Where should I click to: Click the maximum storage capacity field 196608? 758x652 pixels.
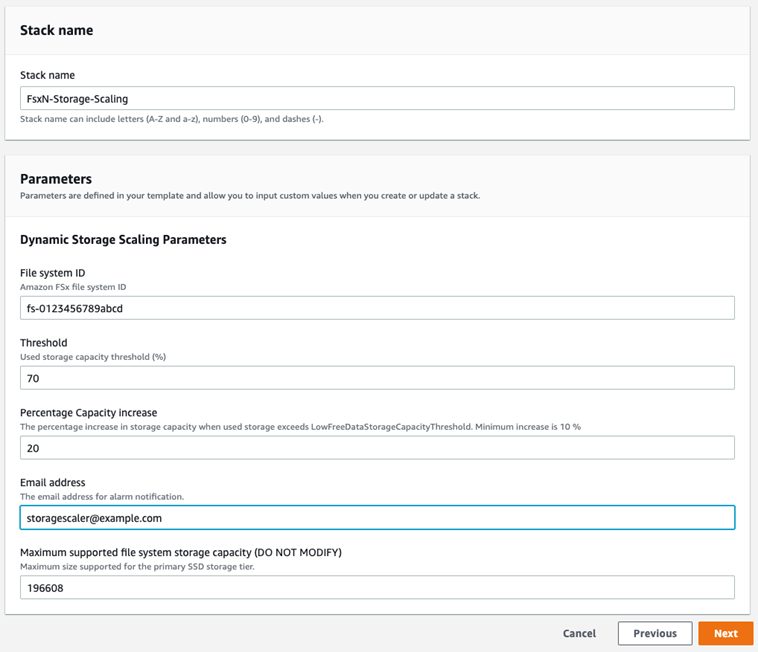377,588
